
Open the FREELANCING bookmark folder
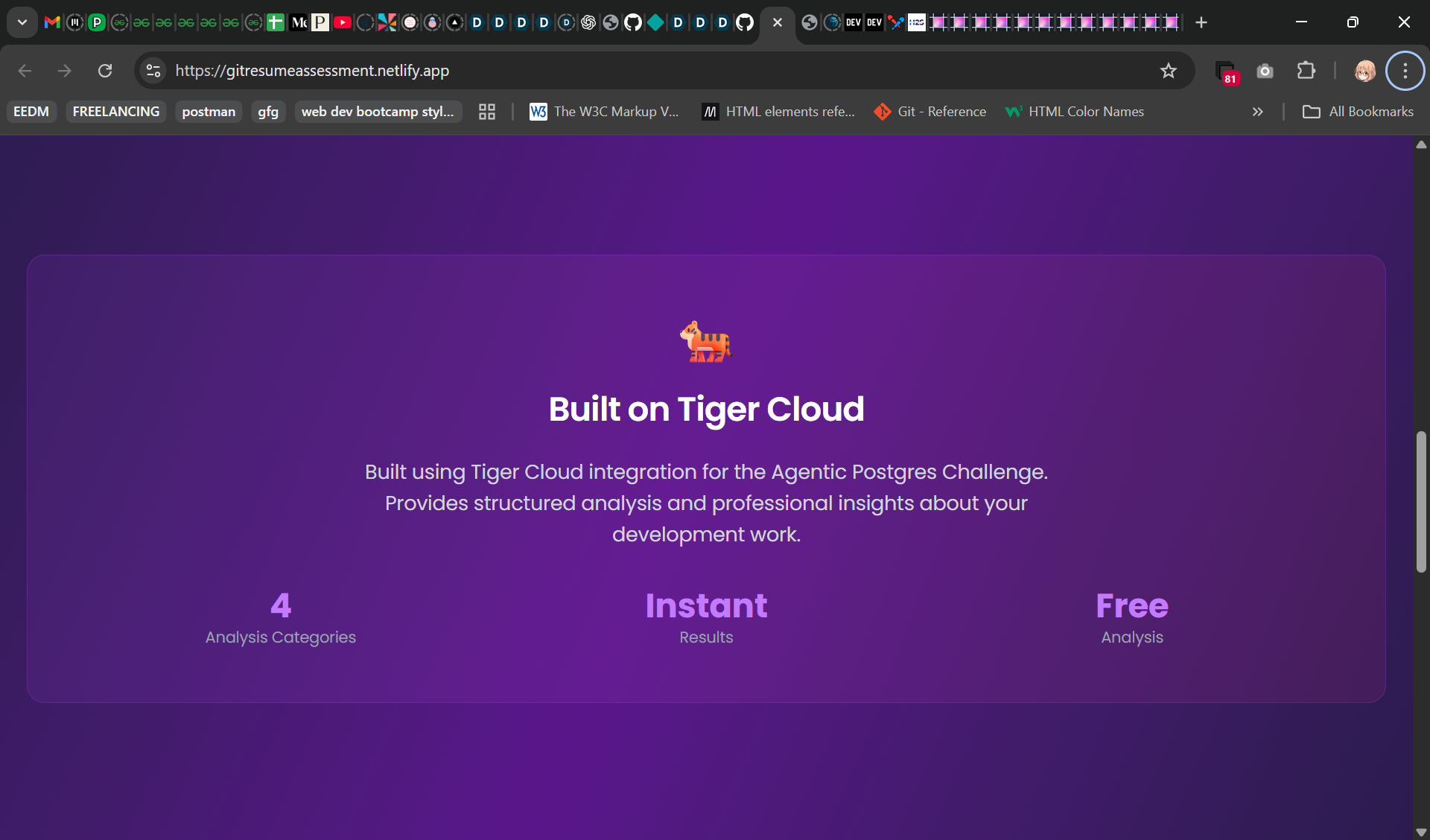116,112
